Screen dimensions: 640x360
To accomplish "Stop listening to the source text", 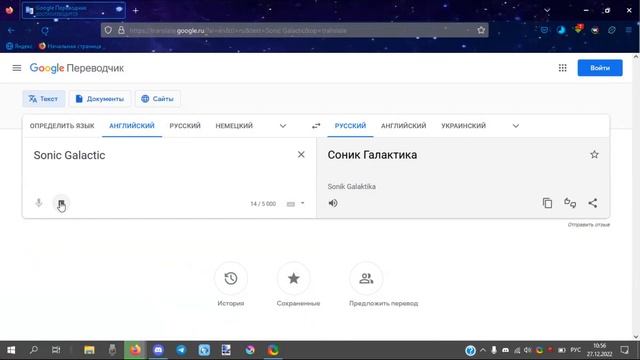I will pyautogui.click(x=61, y=203).
